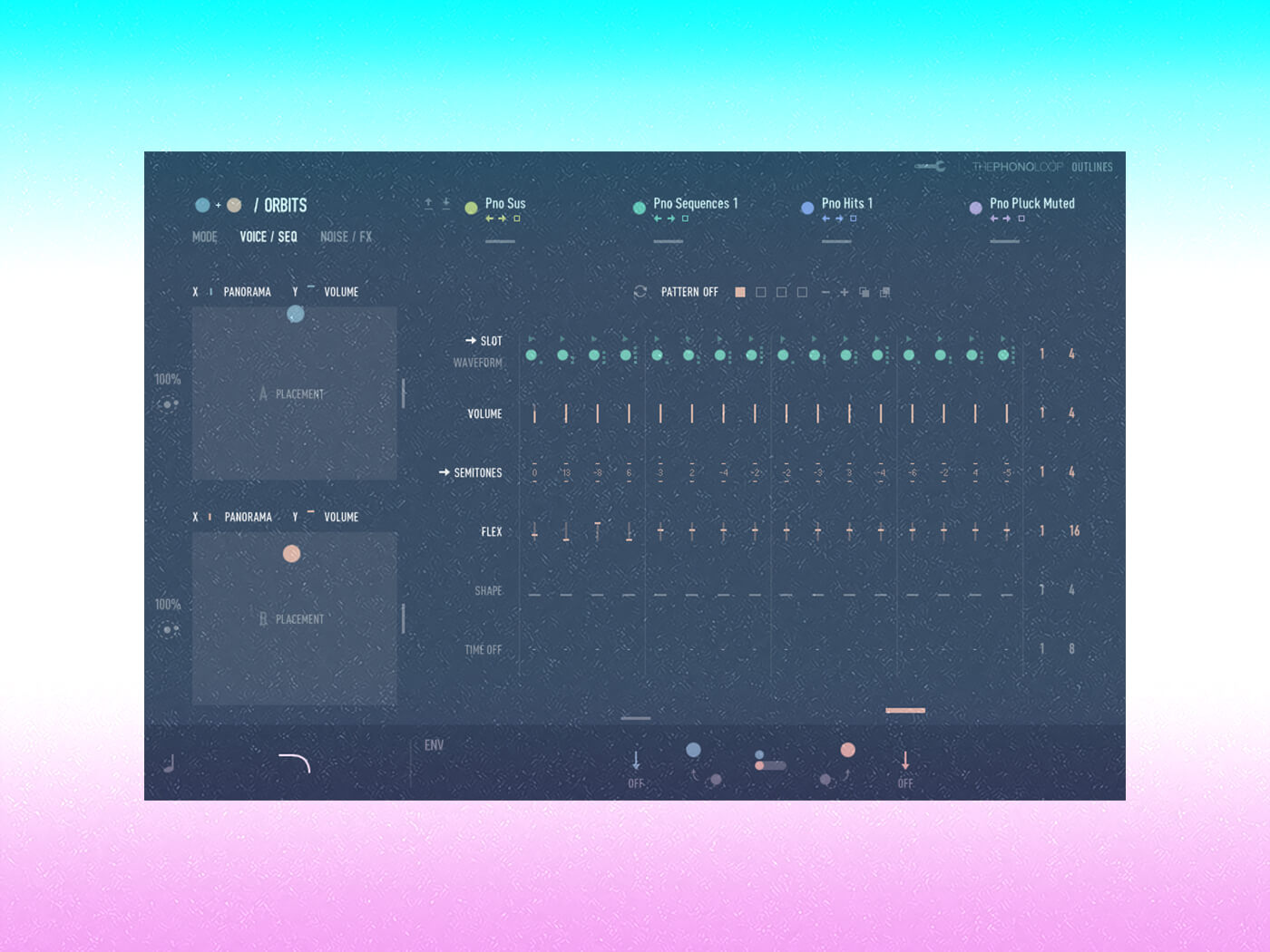The width and height of the screenshot is (1270, 952).
Task: Select the green Pno Sus voice dot
Action: 471,208
